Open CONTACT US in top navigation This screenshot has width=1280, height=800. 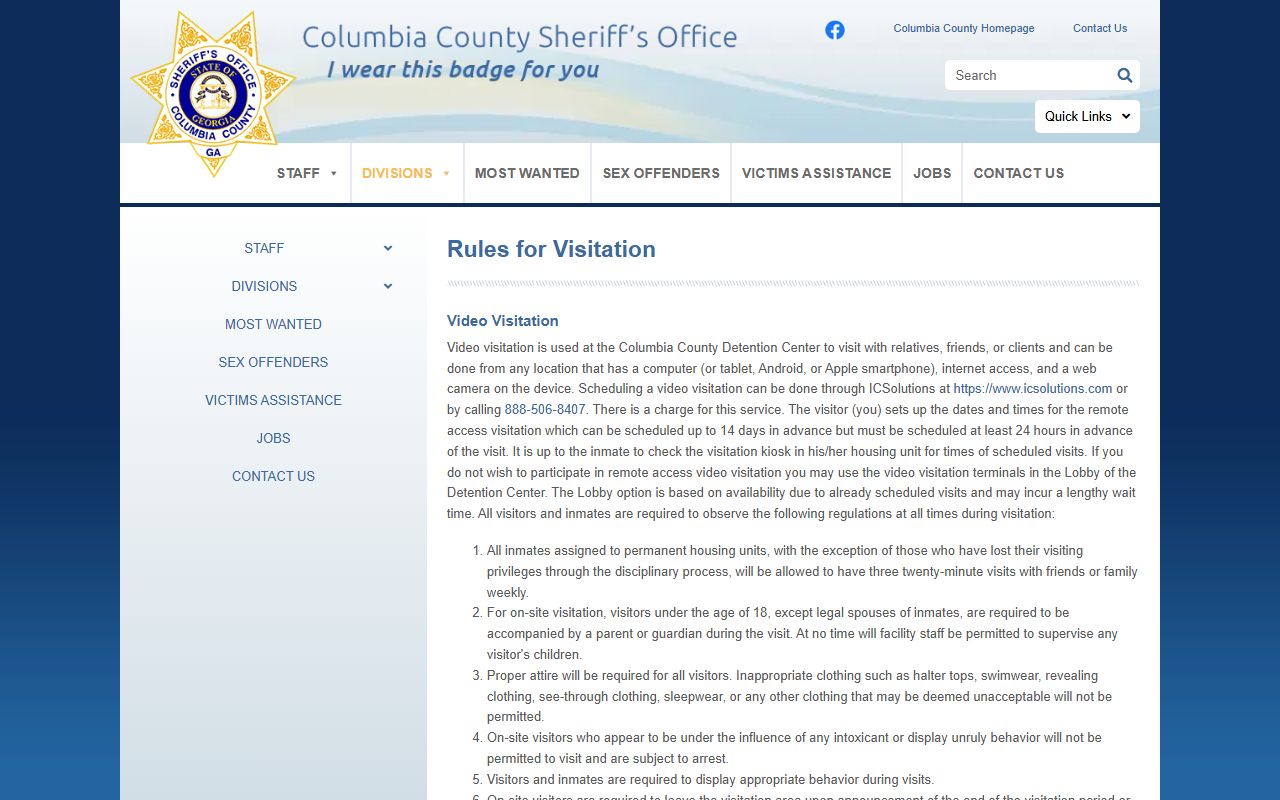pos(1019,173)
